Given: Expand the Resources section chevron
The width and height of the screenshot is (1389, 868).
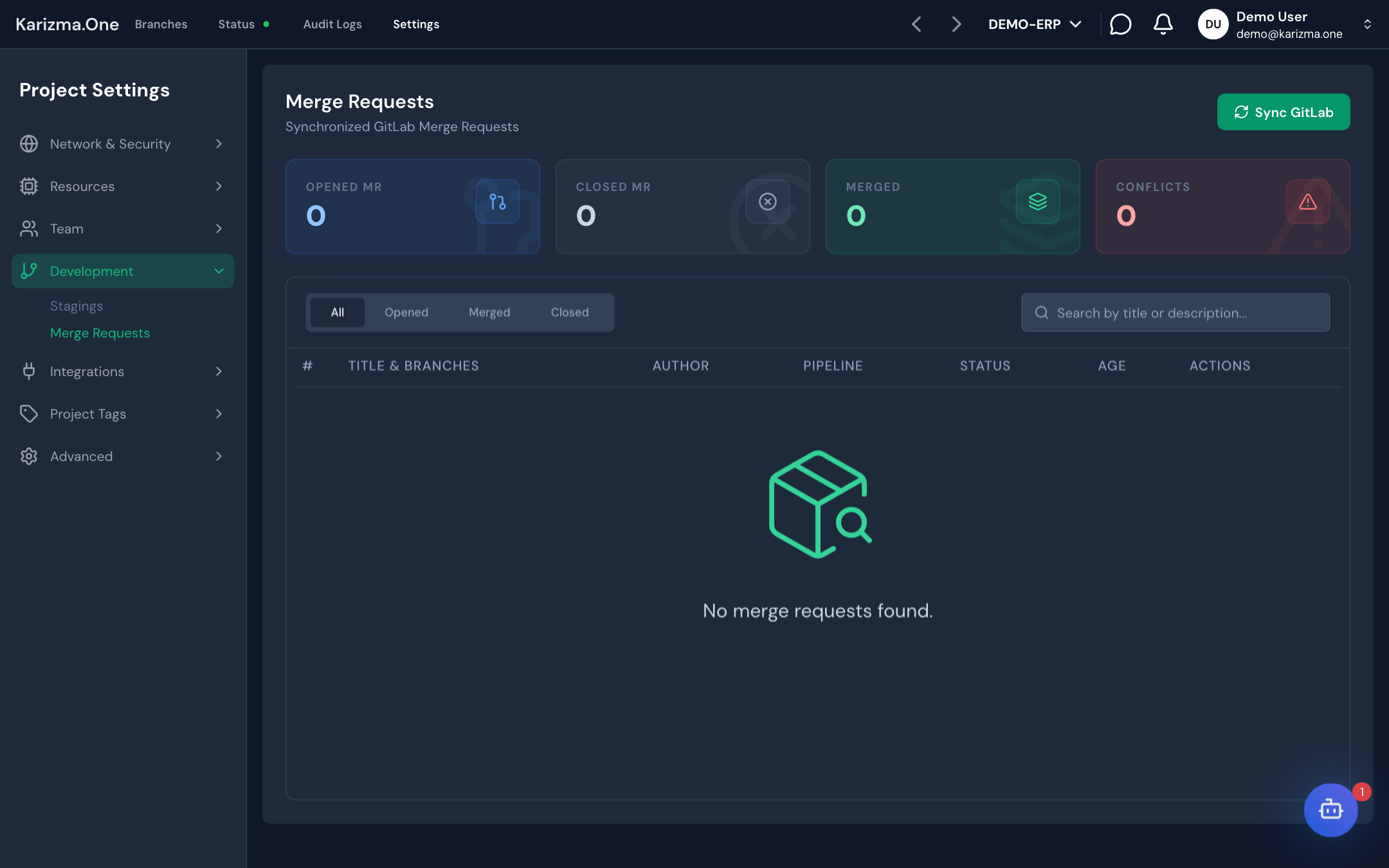Looking at the screenshot, I should [219, 186].
